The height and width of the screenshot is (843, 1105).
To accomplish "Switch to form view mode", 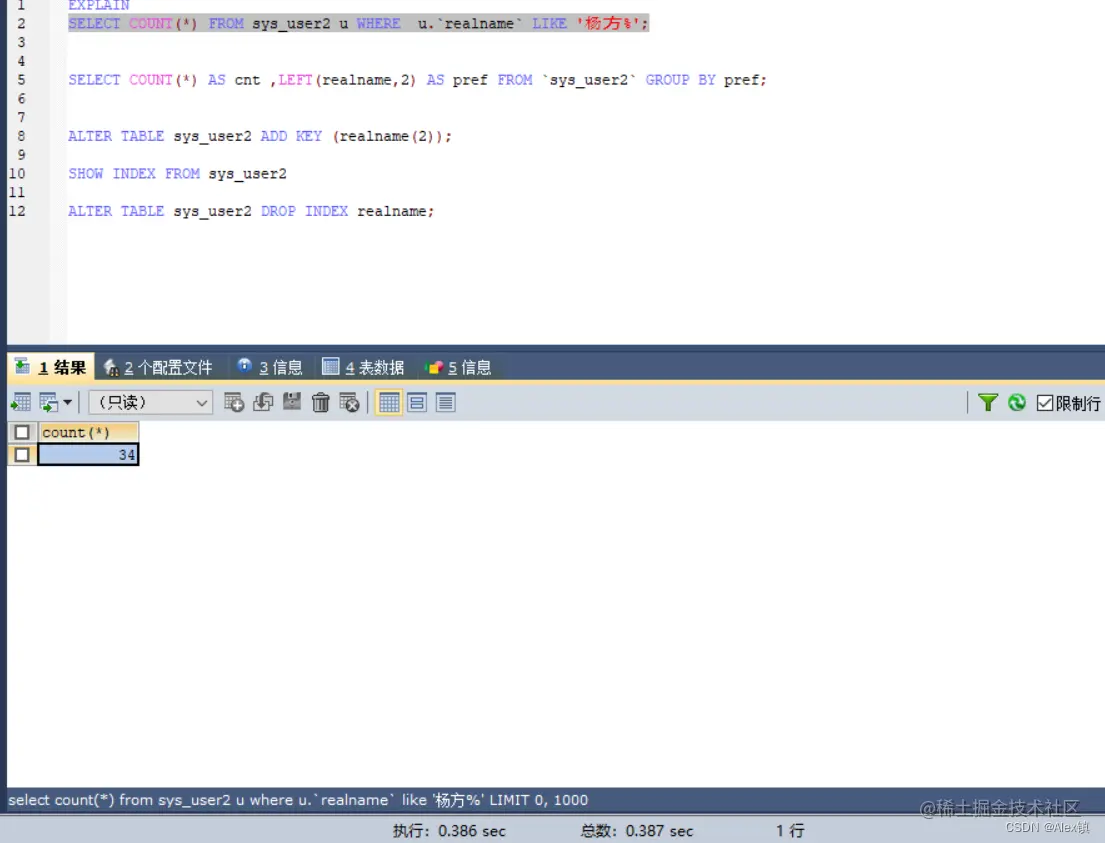I will pyautogui.click(x=417, y=402).
